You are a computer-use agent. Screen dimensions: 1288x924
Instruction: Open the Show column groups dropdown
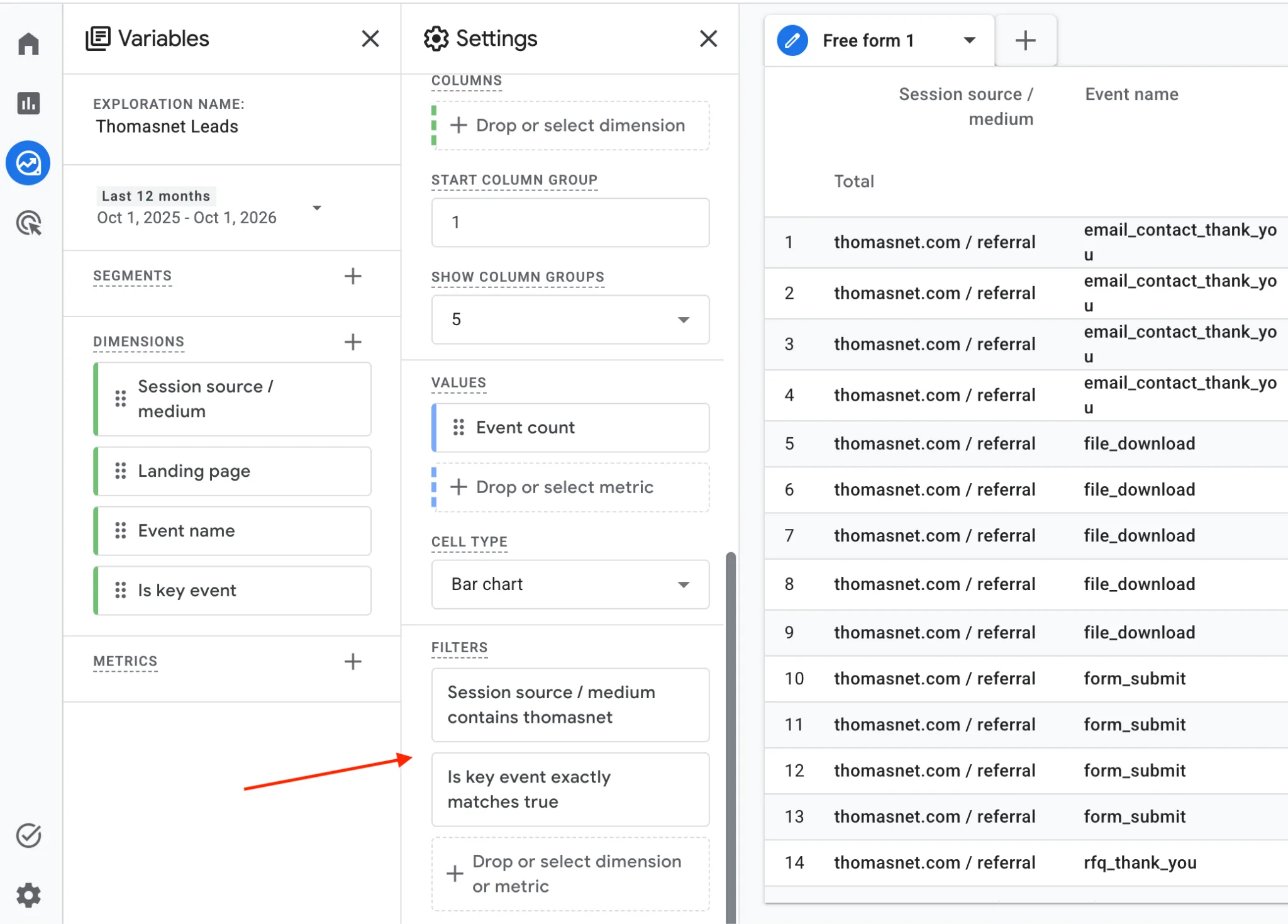570,320
